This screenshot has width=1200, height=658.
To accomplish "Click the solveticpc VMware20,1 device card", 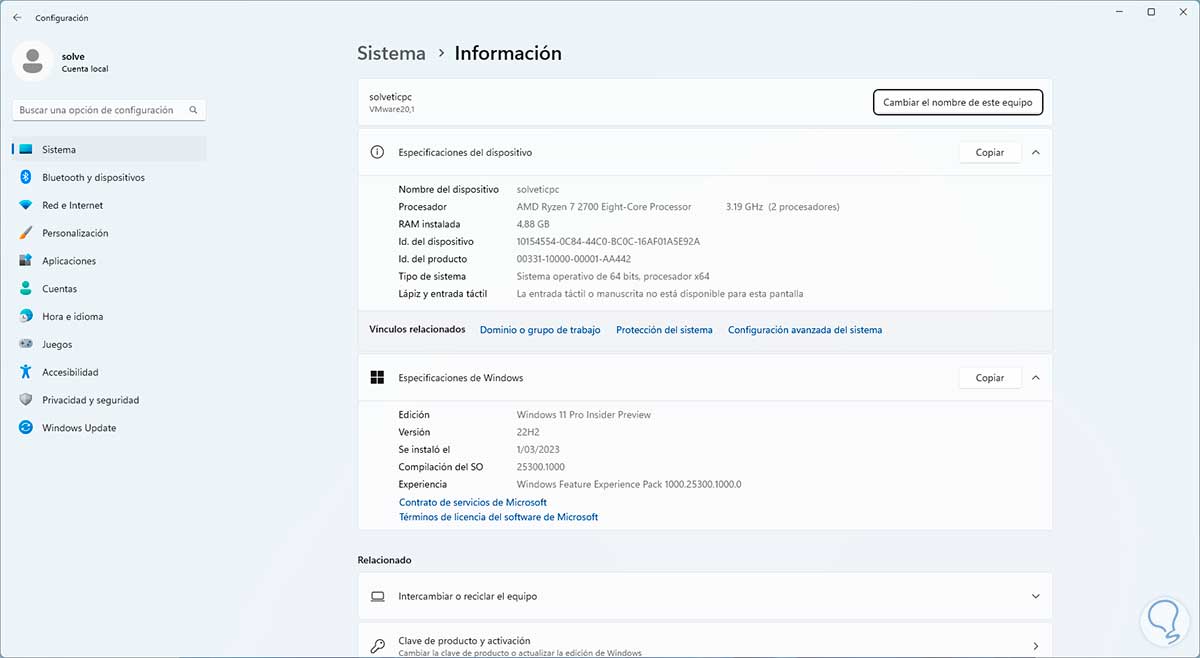I will coord(705,102).
